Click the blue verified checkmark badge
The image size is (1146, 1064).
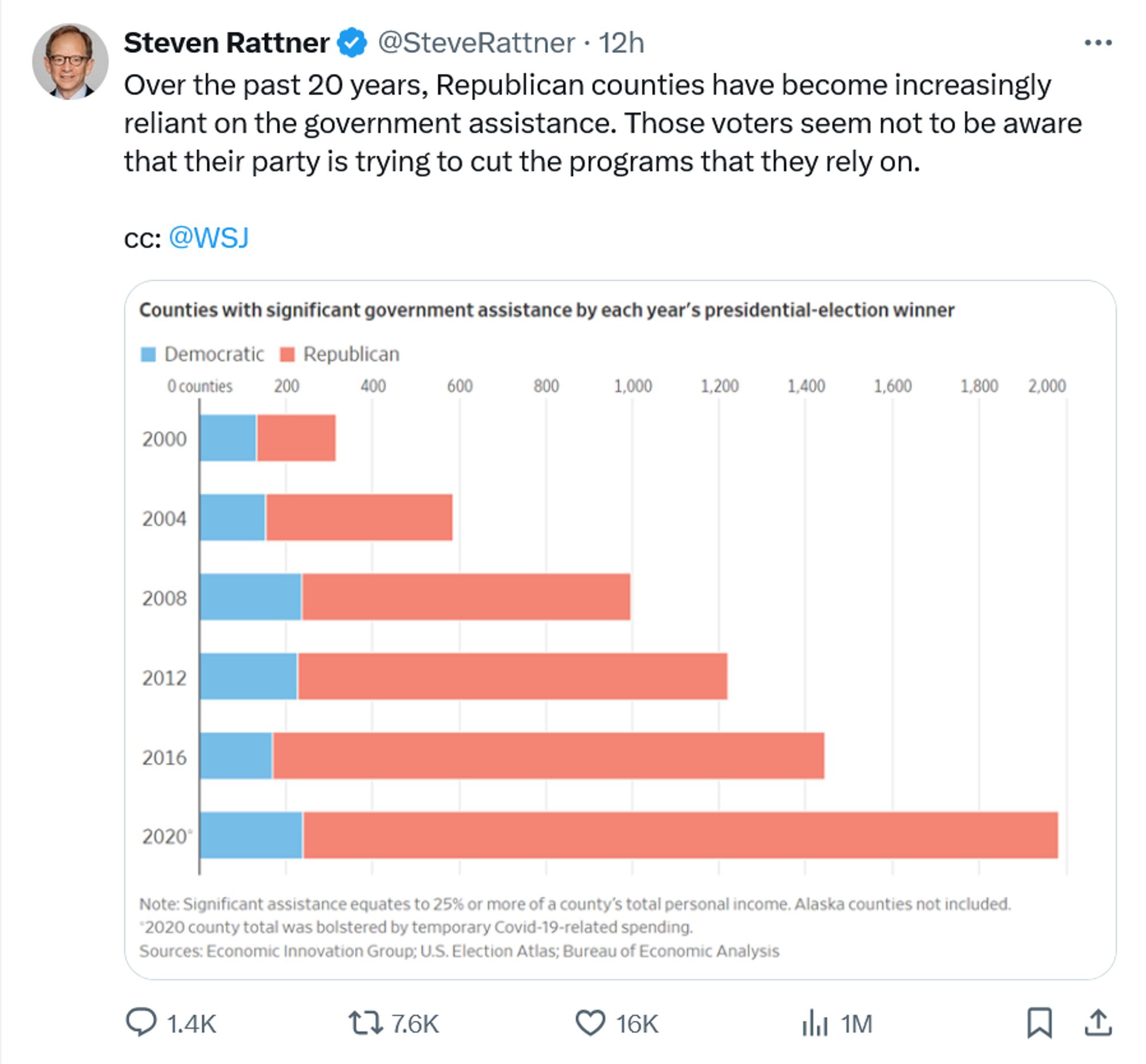[x=352, y=42]
